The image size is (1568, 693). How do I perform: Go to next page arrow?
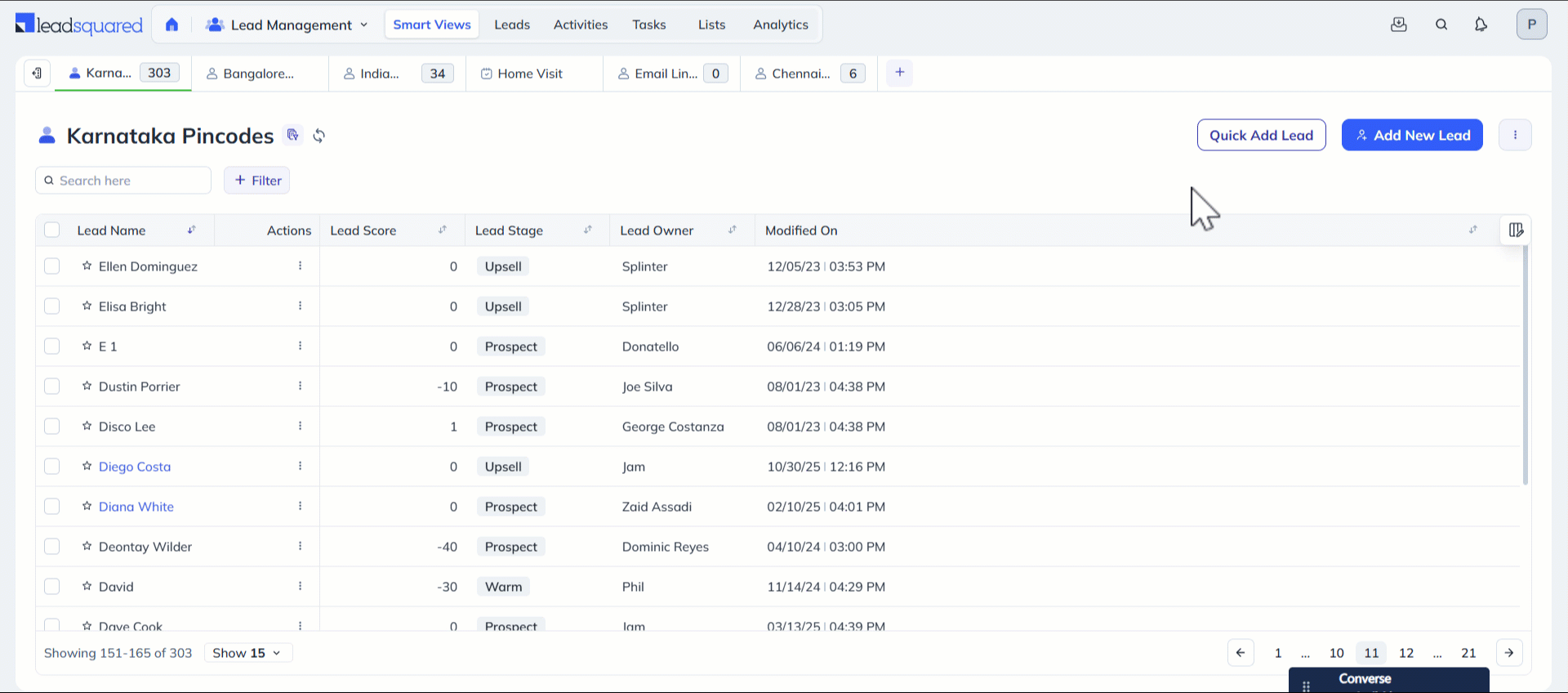click(1509, 653)
